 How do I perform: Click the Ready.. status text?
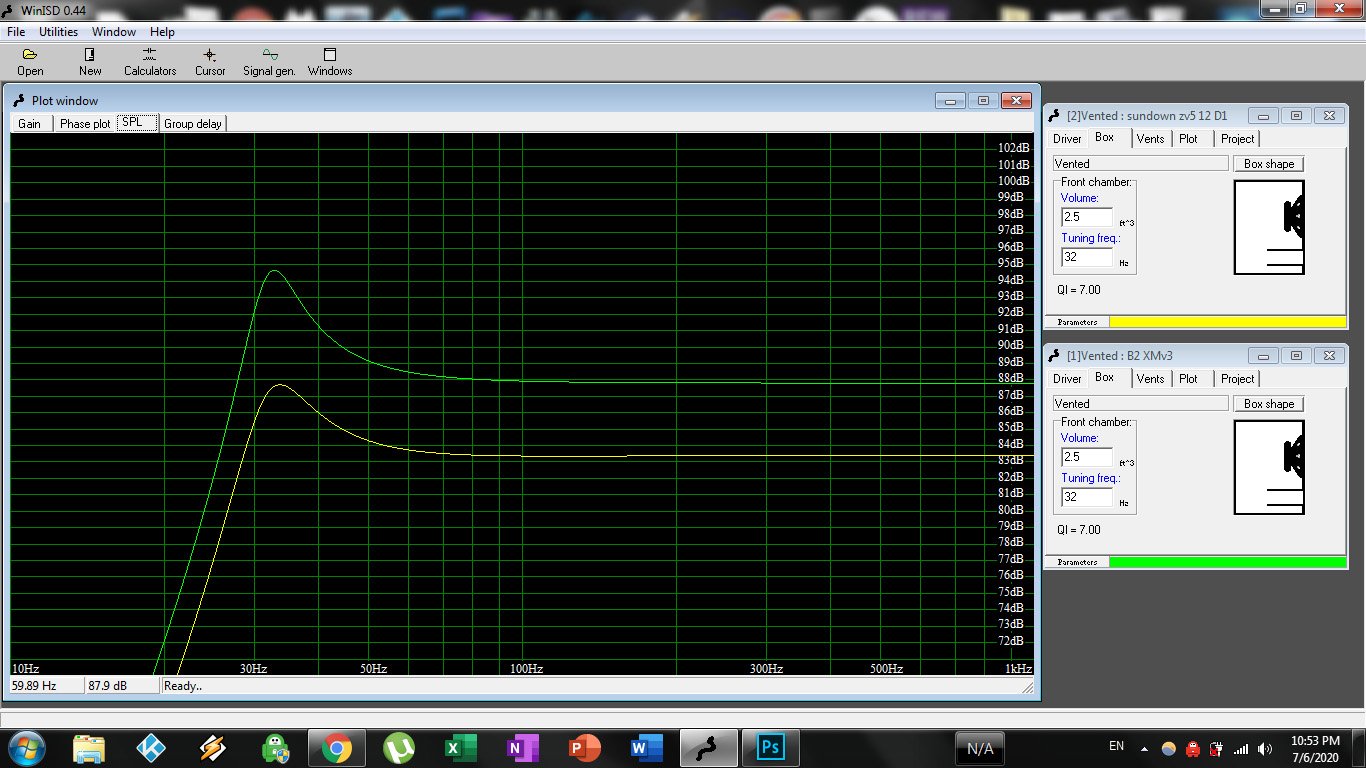click(x=183, y=686)
